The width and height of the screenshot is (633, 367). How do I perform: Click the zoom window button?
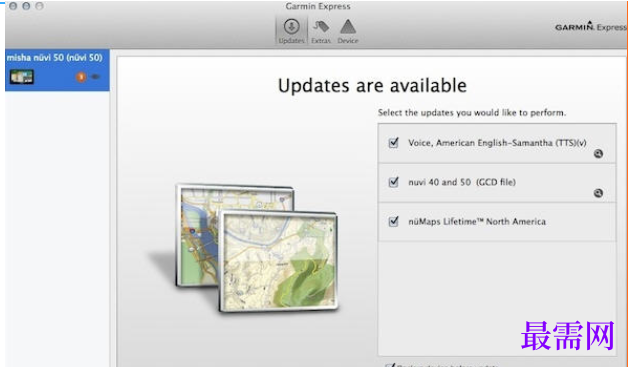[x=40, y=6]
